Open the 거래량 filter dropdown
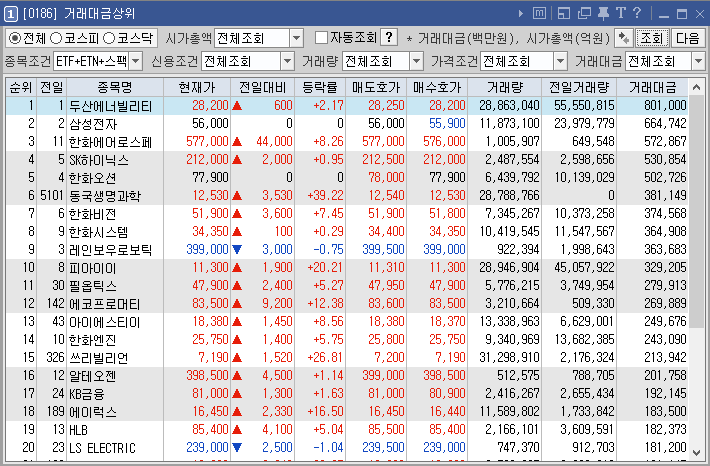The width and height of the screenshot is (710, 466). click(416, 61)
